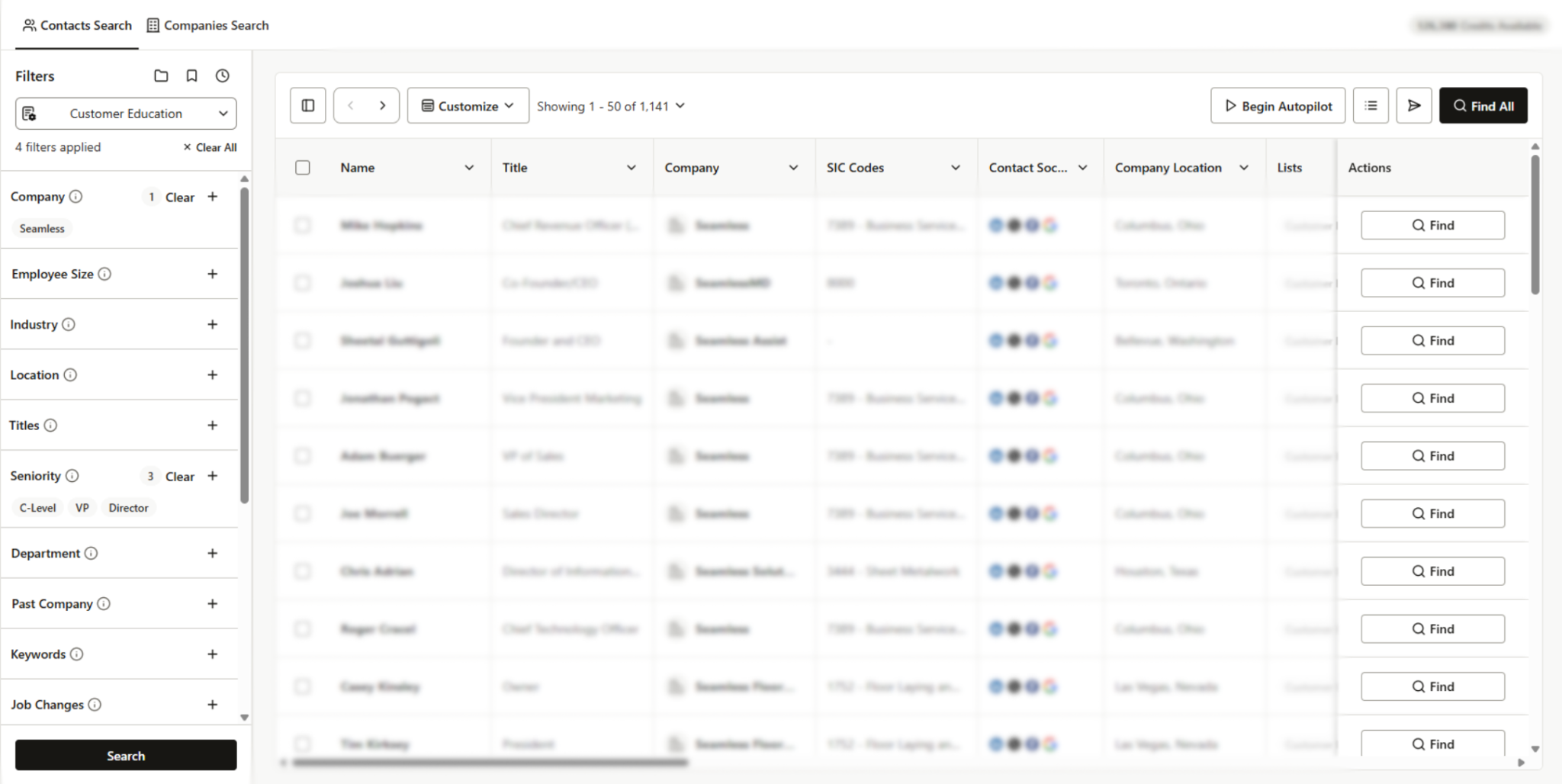Click info icon next to Industry
Viewport: 1562px width, 784px height.
(x=69, y=324)
